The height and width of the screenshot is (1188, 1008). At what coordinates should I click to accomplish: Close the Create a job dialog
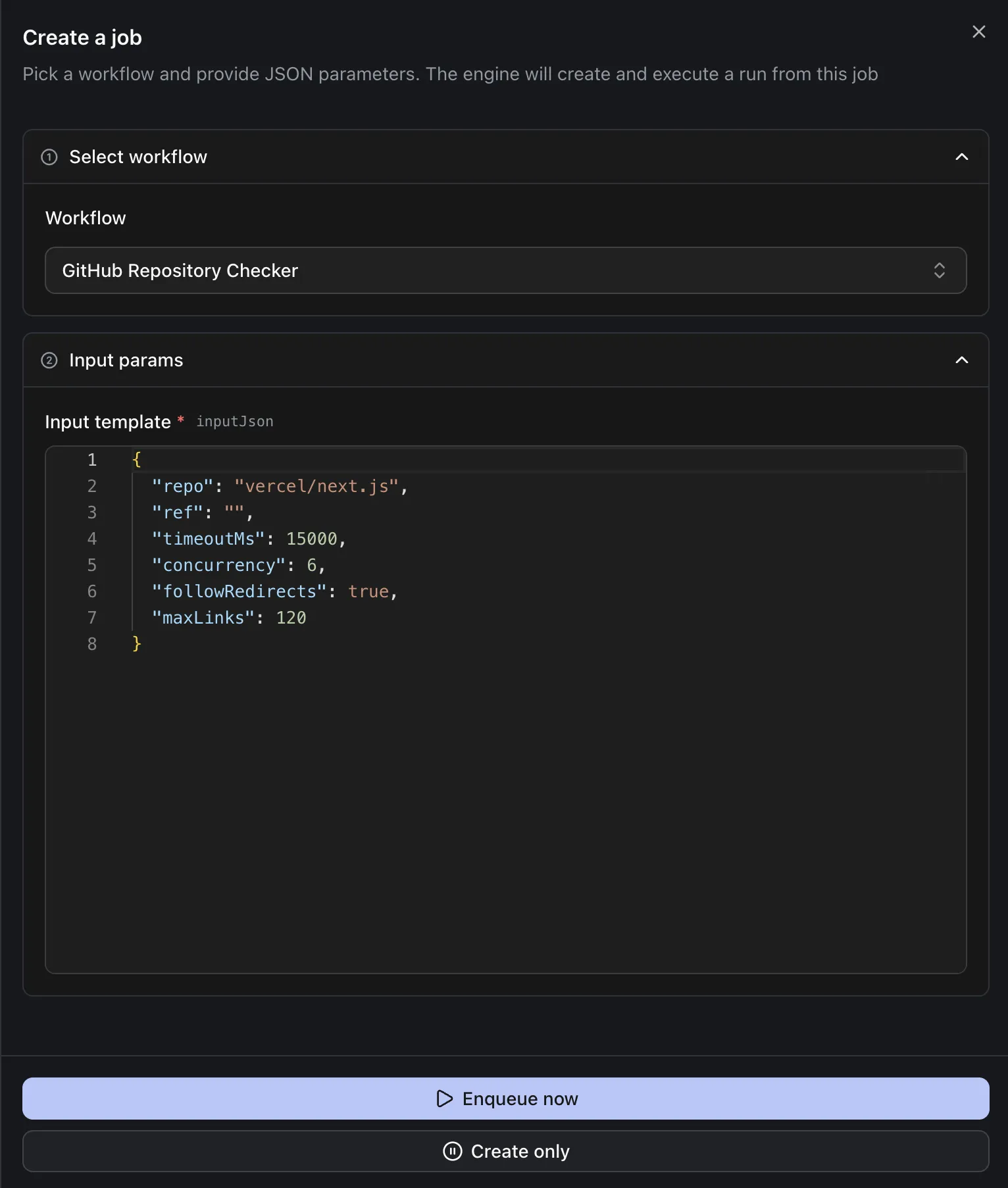(978, 32)
